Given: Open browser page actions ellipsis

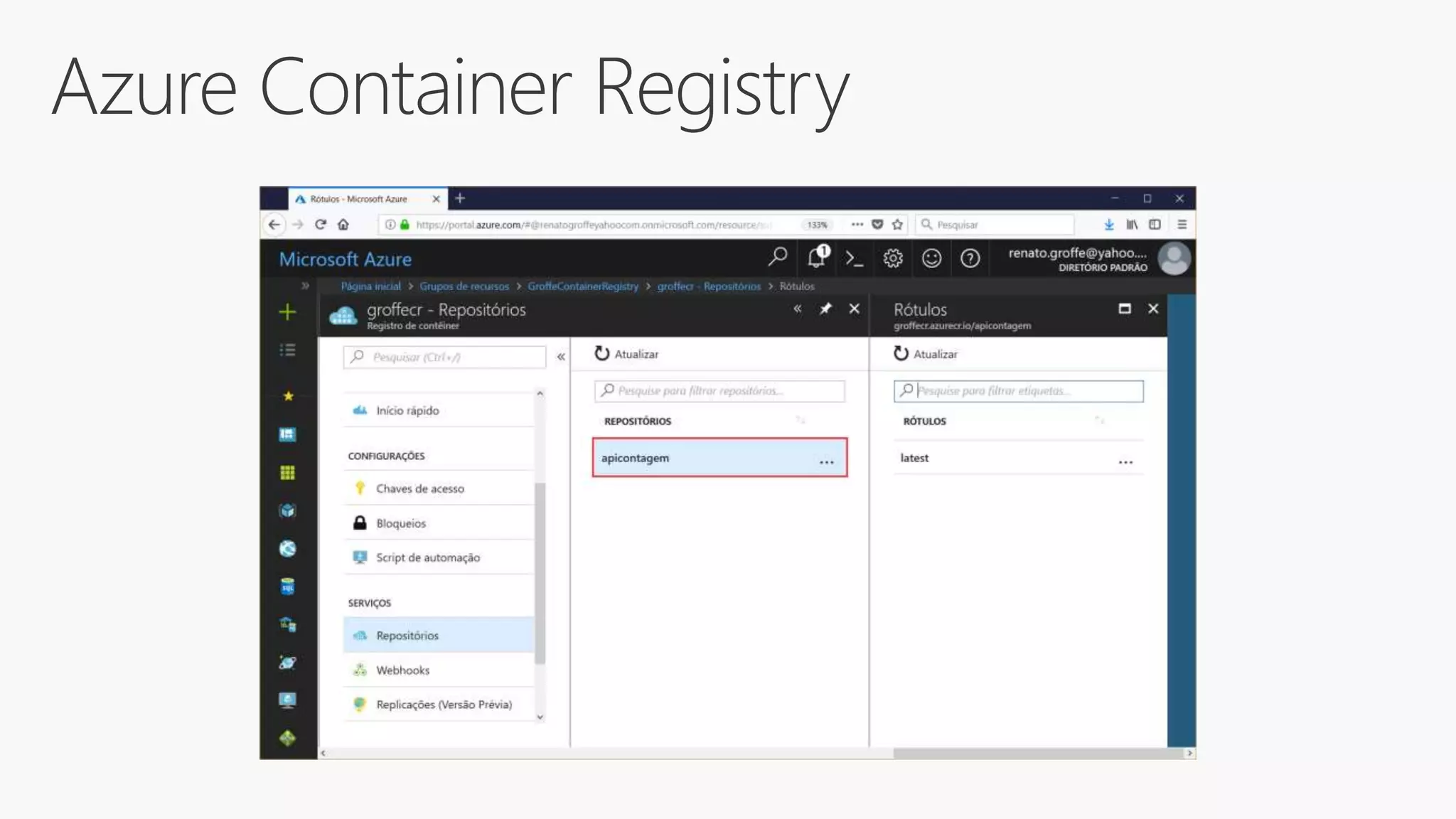Looking at the screenshot, I should pos(857,225).
